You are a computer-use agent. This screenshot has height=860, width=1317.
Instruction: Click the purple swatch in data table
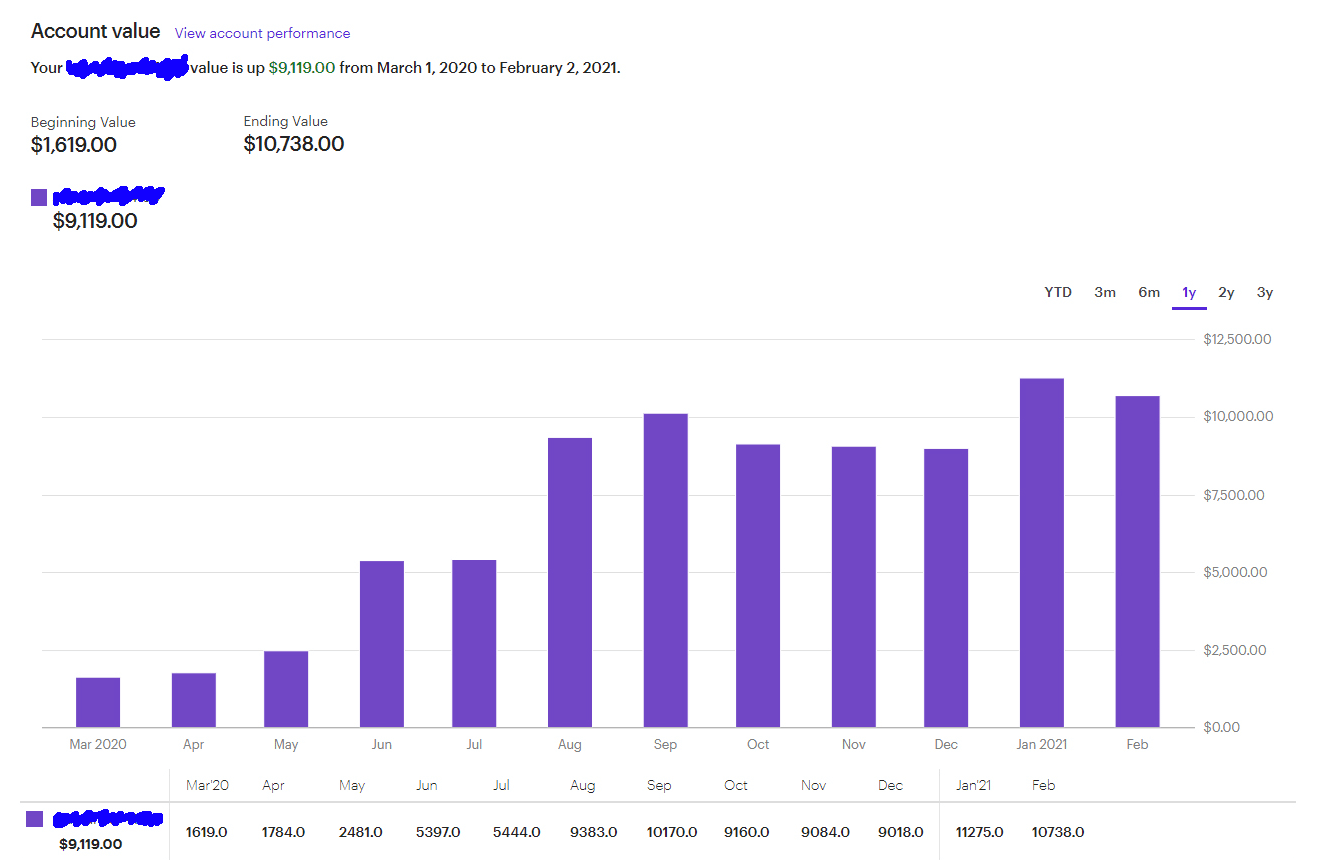(34, 819)
